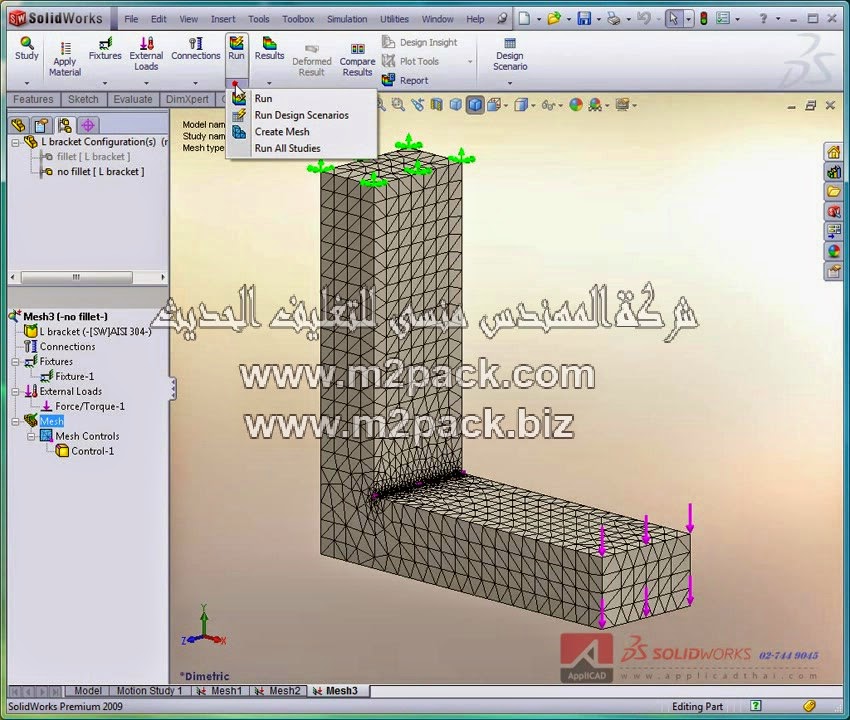Switch to the Motion Study 1 tab

pos(150,691)
